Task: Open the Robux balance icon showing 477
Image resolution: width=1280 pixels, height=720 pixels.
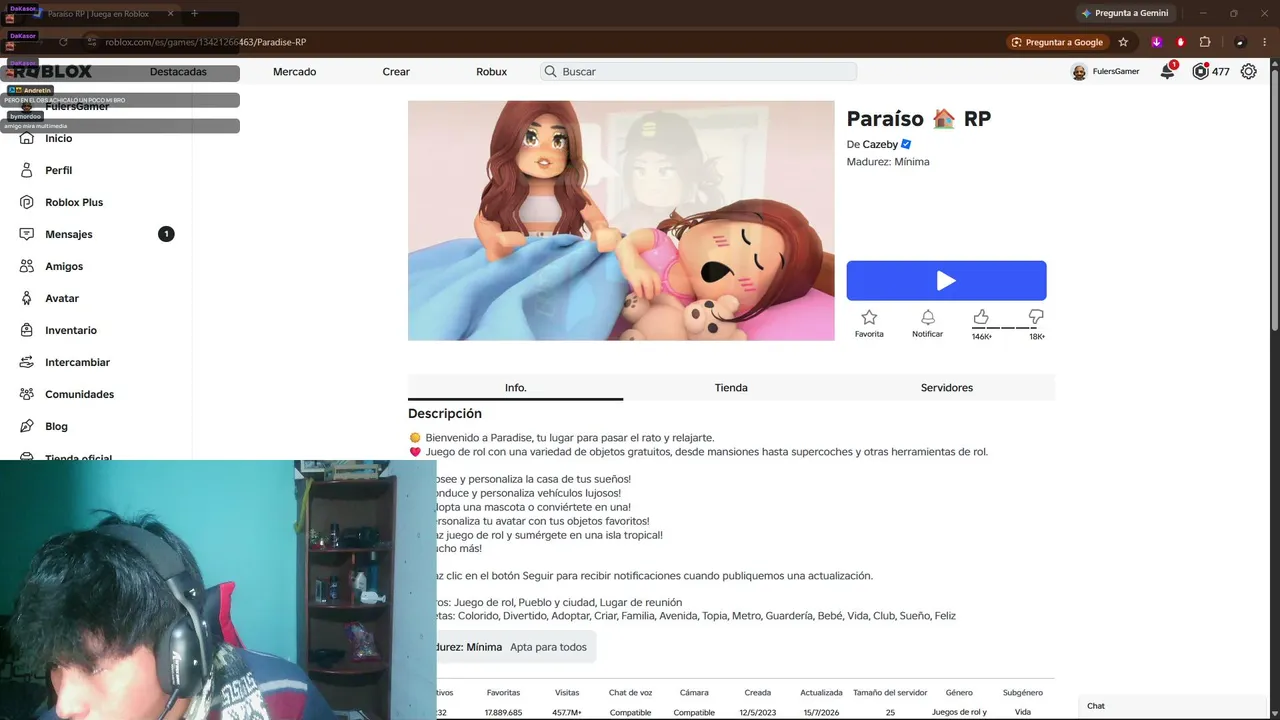Action: coord(1200,72)
